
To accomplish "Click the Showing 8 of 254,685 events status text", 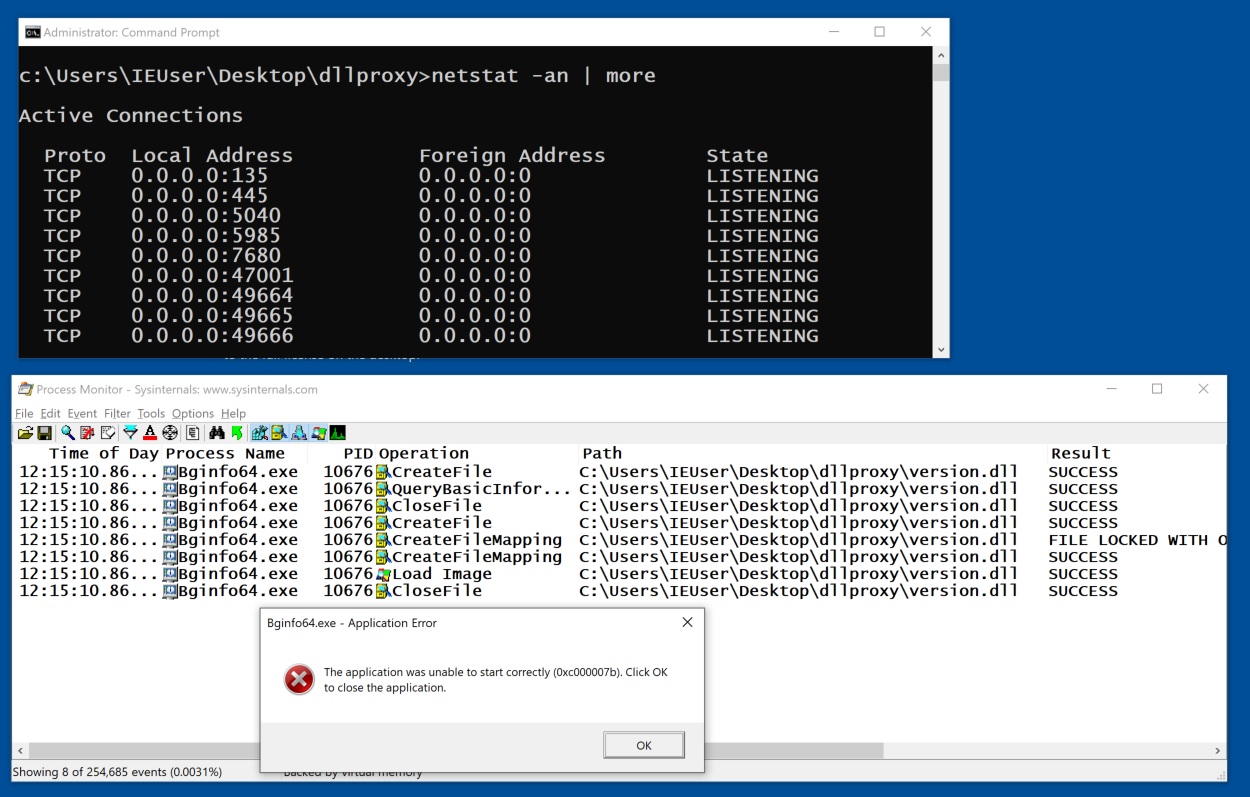I will (117, 772).
